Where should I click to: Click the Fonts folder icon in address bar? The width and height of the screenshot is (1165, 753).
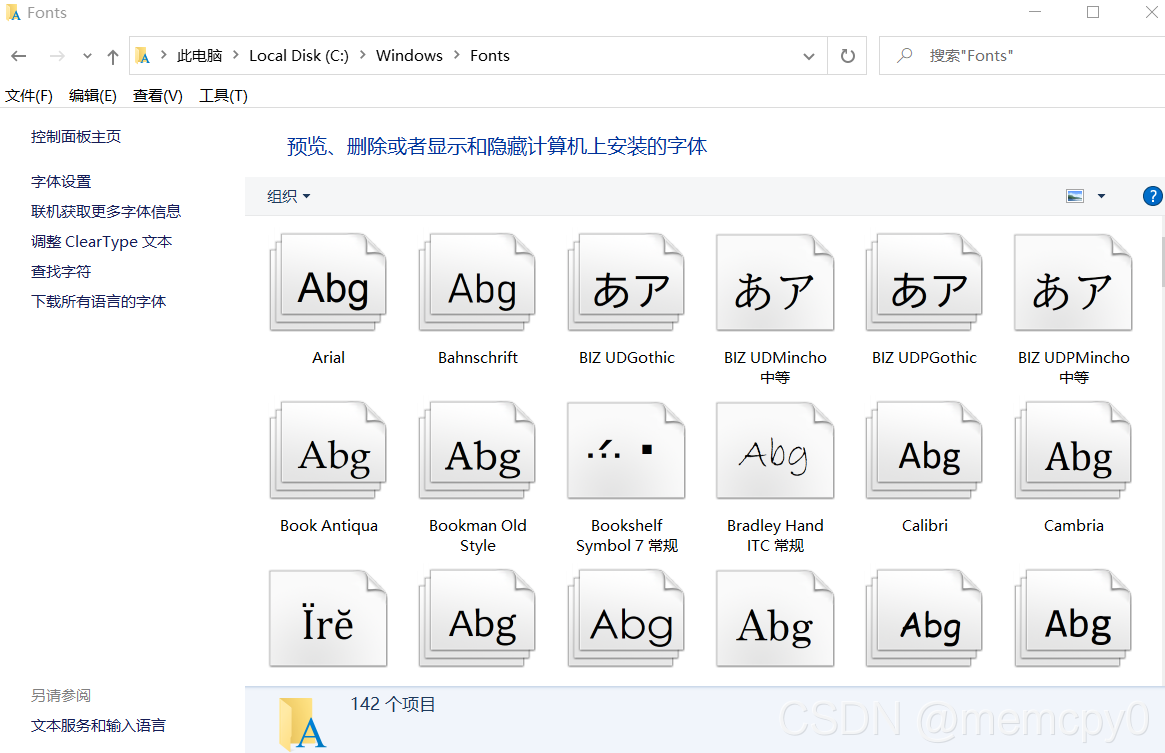tap(143, 56)
